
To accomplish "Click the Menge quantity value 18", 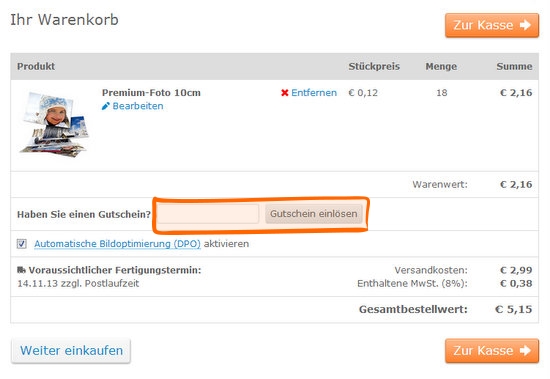I will point(442,93).
